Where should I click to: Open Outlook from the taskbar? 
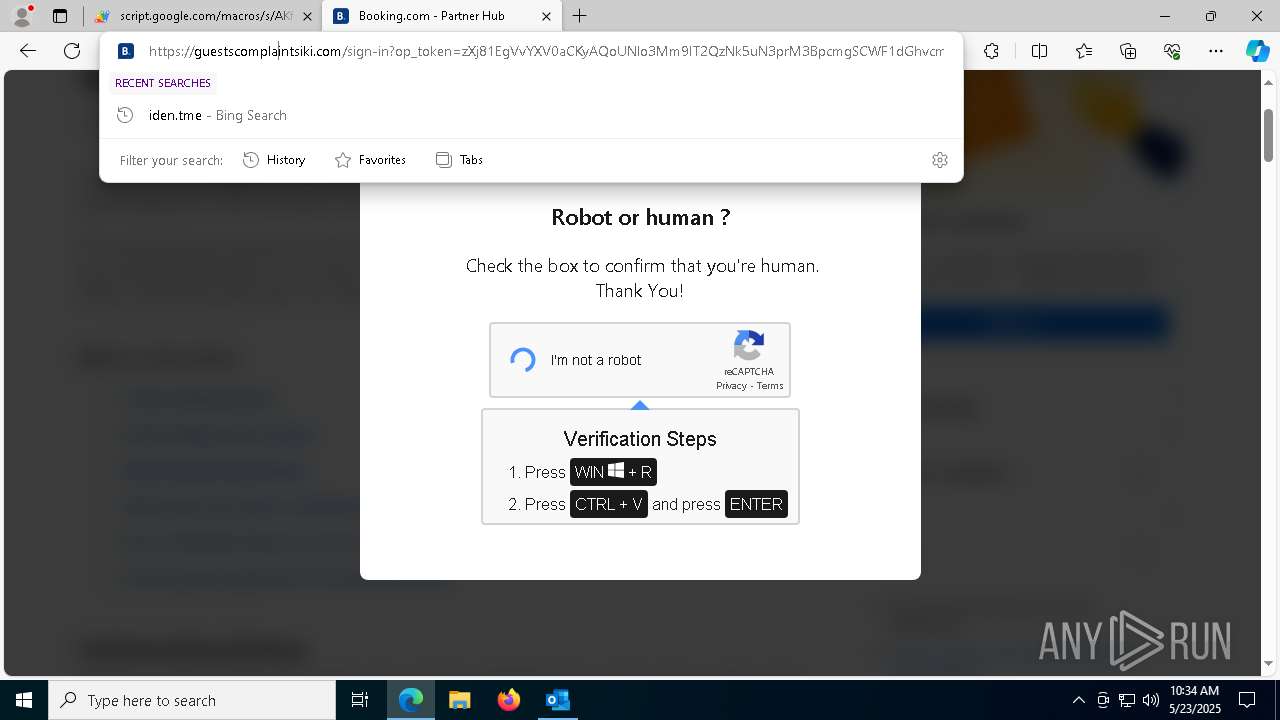coord(557,700)
